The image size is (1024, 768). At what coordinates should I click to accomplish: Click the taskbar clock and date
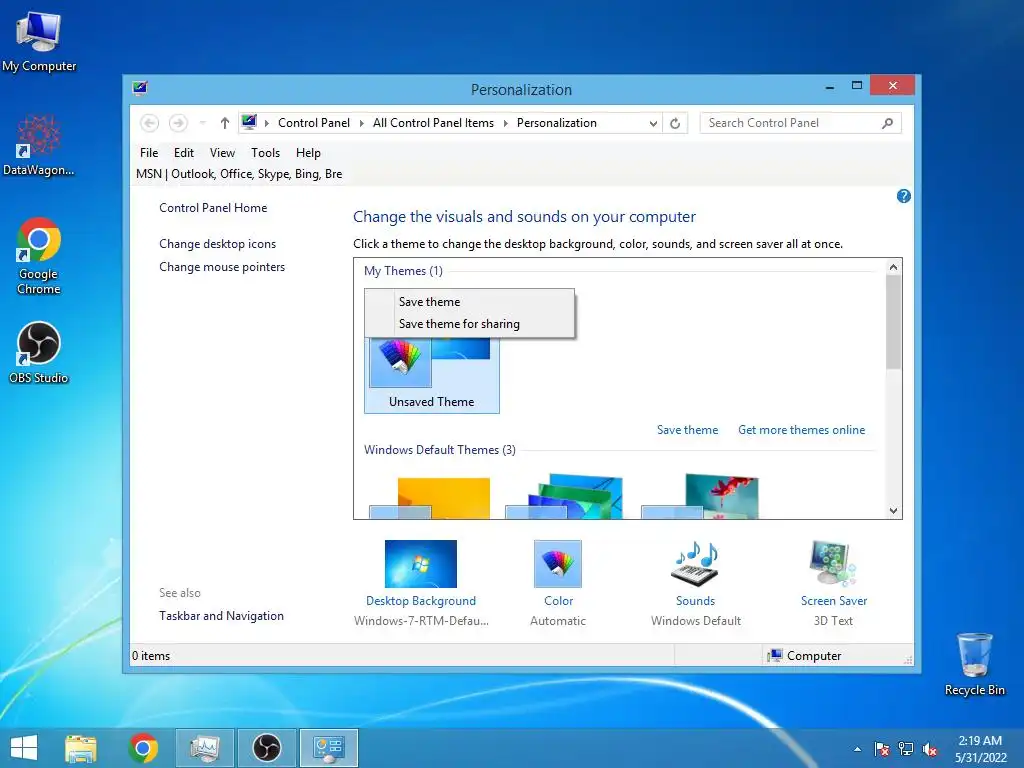(x=980, y=749)
